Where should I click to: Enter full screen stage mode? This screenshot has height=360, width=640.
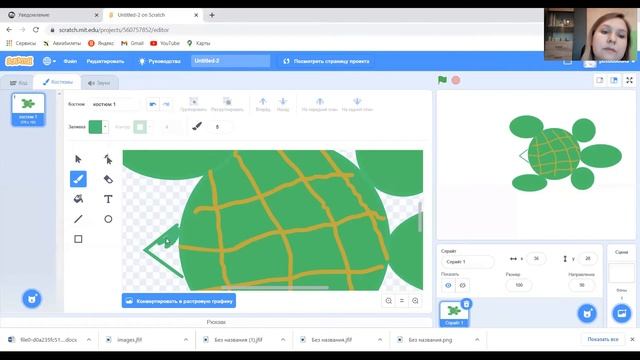pyautogui.click(x=629, y=80)
